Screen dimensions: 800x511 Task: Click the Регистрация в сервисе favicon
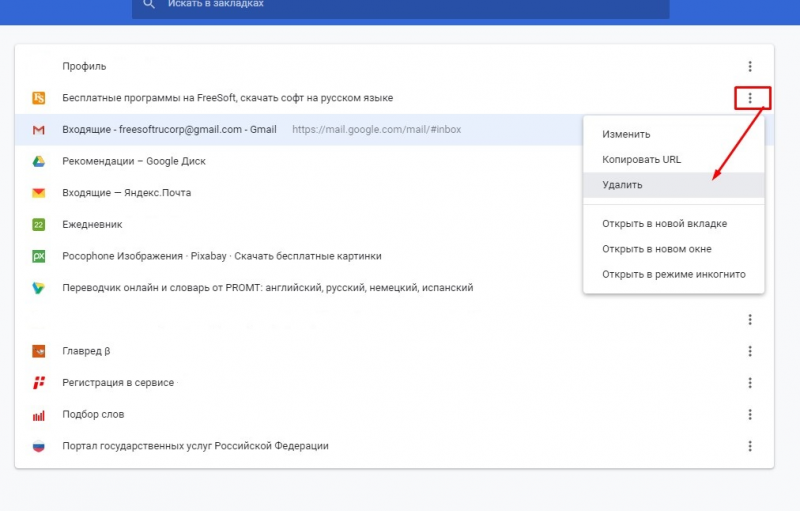tap(39, 382)
